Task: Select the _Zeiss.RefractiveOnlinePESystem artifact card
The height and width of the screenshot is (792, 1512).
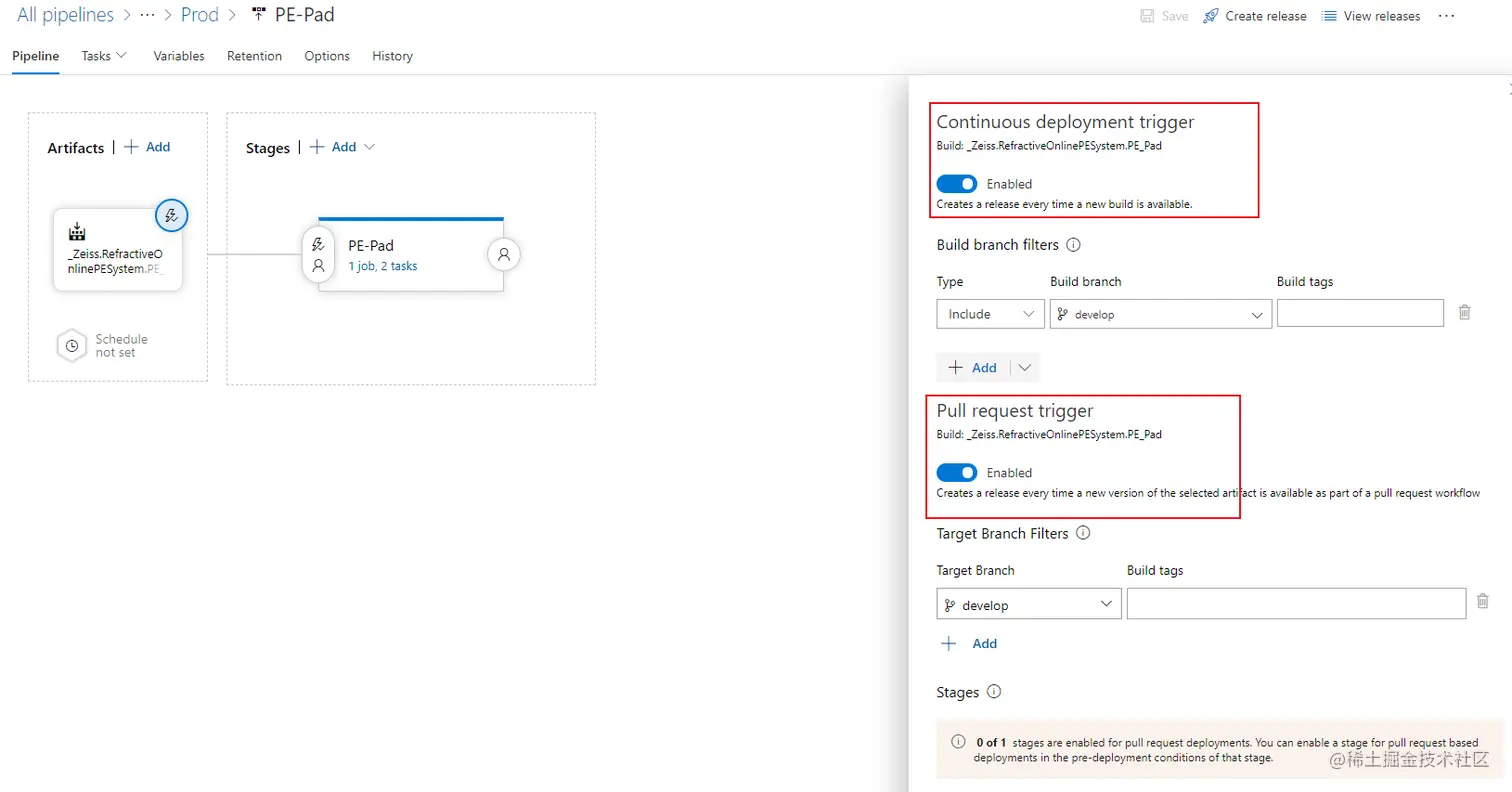Action: coord(118,250)
